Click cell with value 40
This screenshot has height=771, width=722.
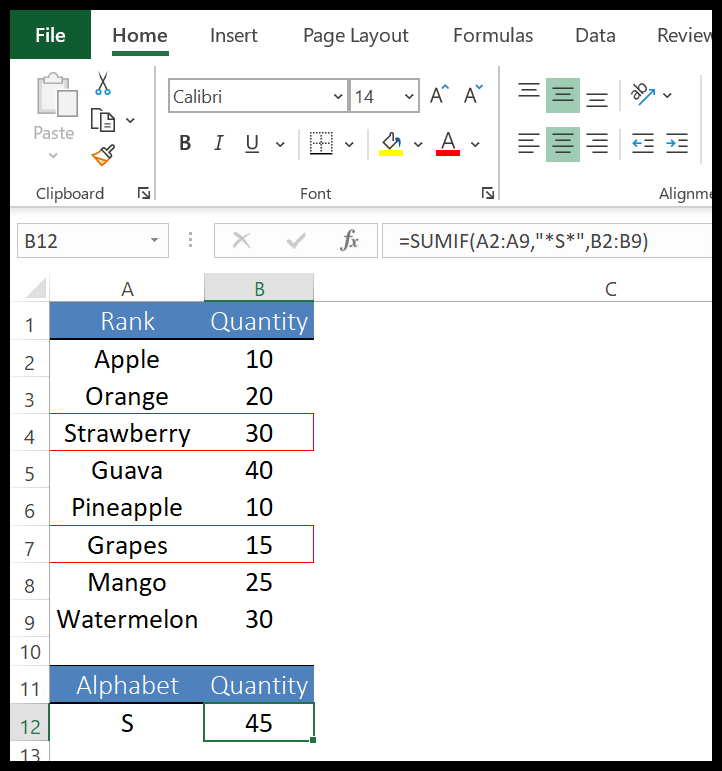[x=259, y=470]
